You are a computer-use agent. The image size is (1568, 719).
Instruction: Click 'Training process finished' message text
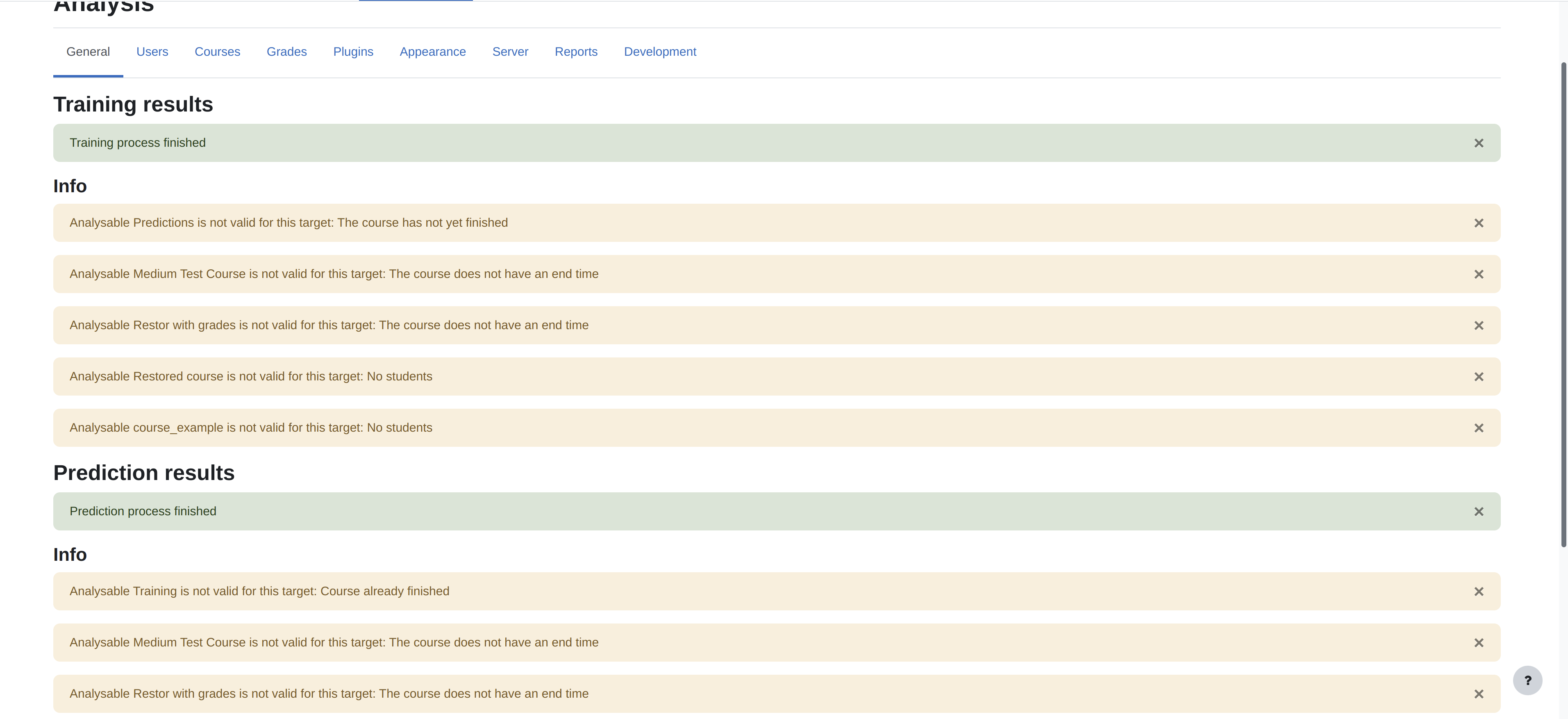pyautogui.click(x=138, y=143)
